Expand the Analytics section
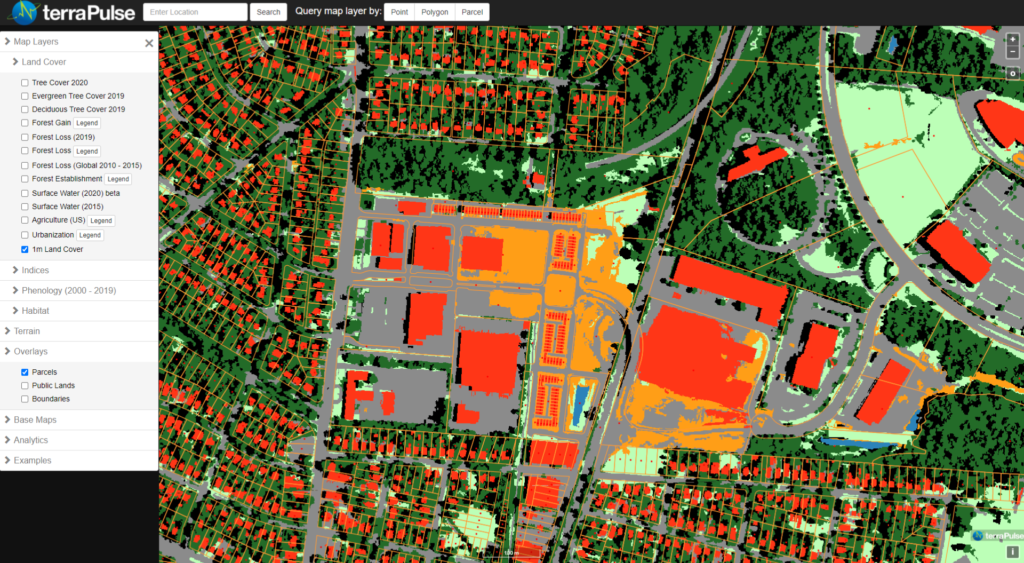The image size is (1024, 563). click(30, 440)
